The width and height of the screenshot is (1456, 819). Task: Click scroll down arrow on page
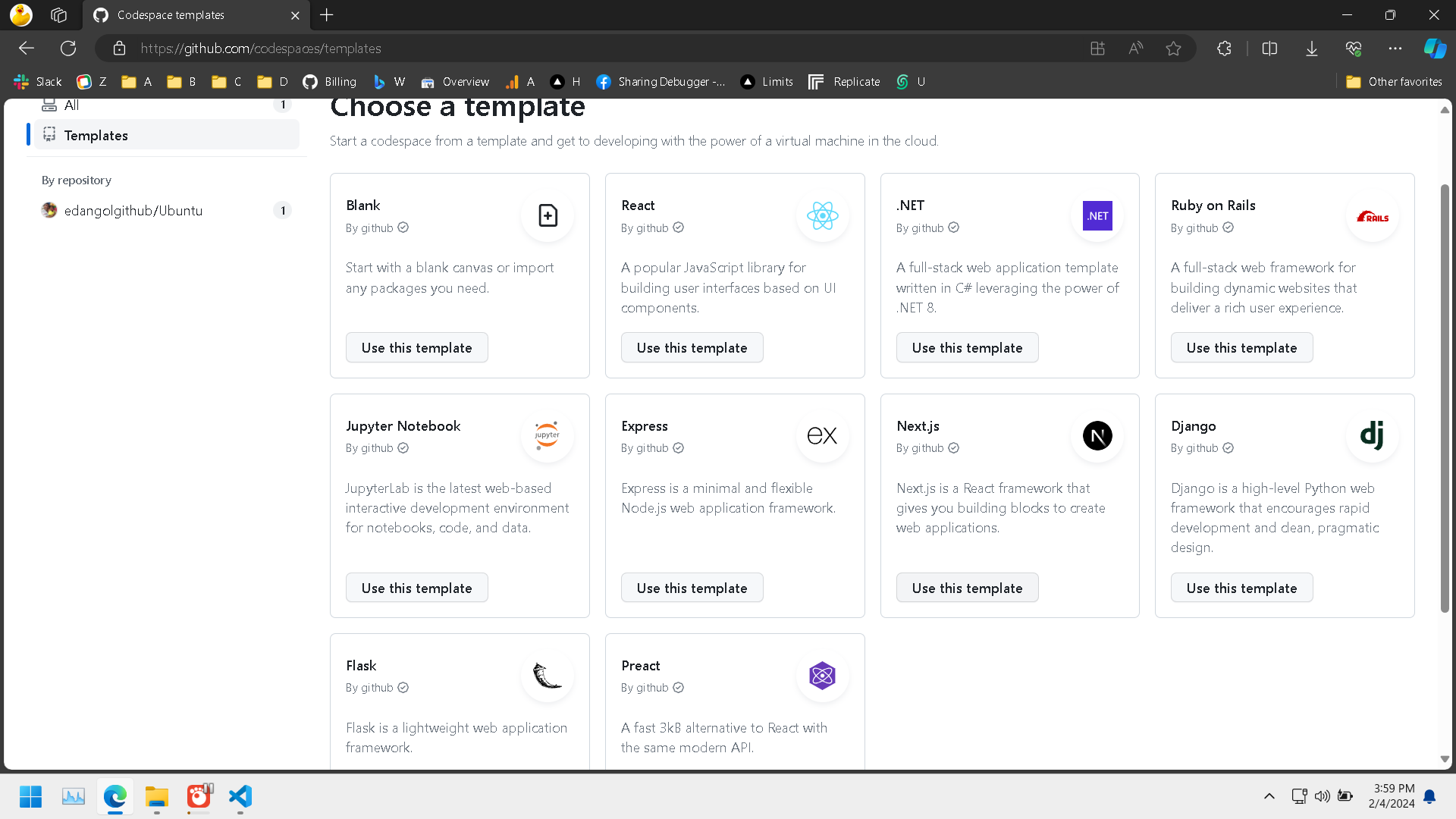click(x=1445, y=759)
